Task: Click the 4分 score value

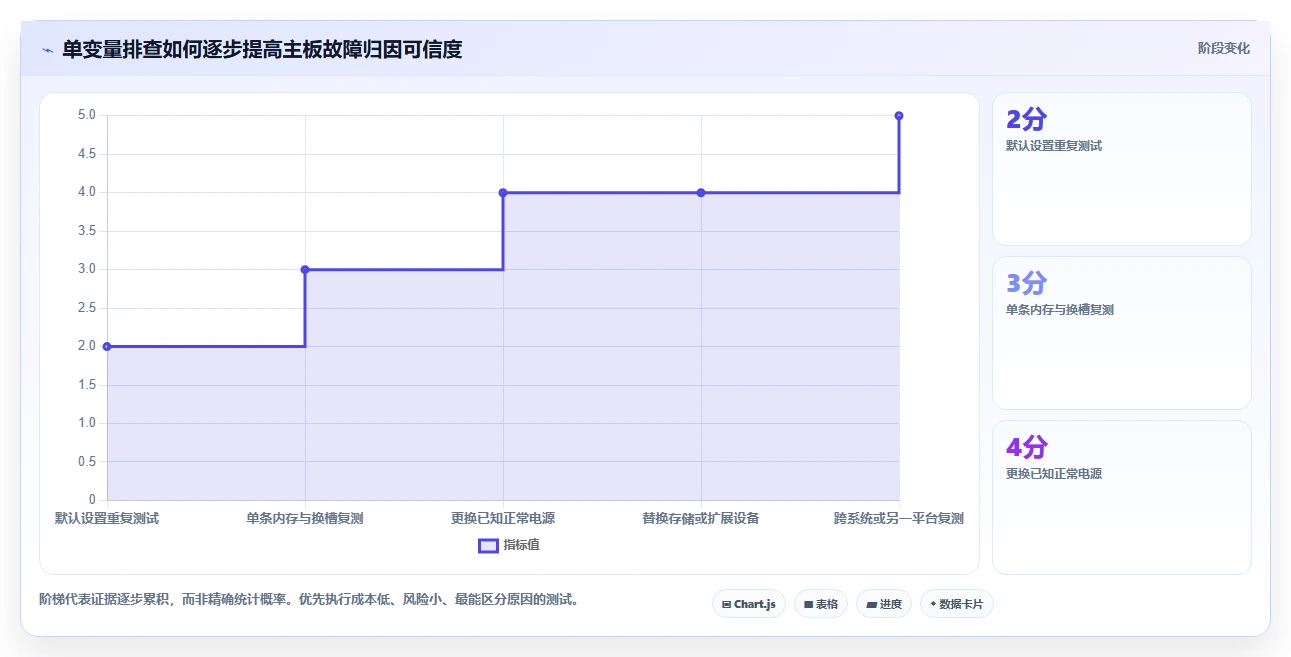Action: point(1026,447)
